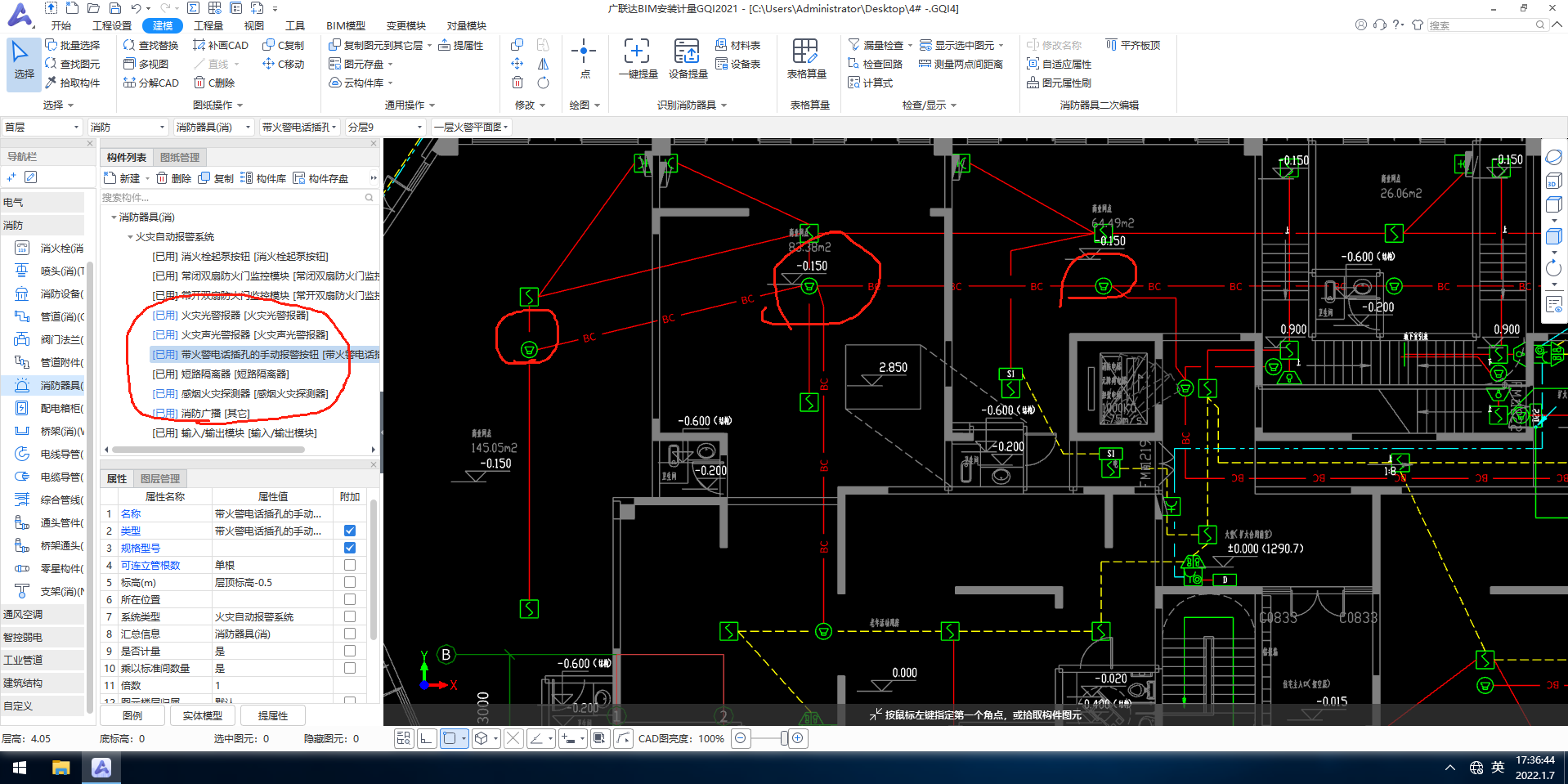This screenshot has height=784, width=1568.
Task: Adjust the CAD图亮度 slider handle
Action: pos(784,738)
